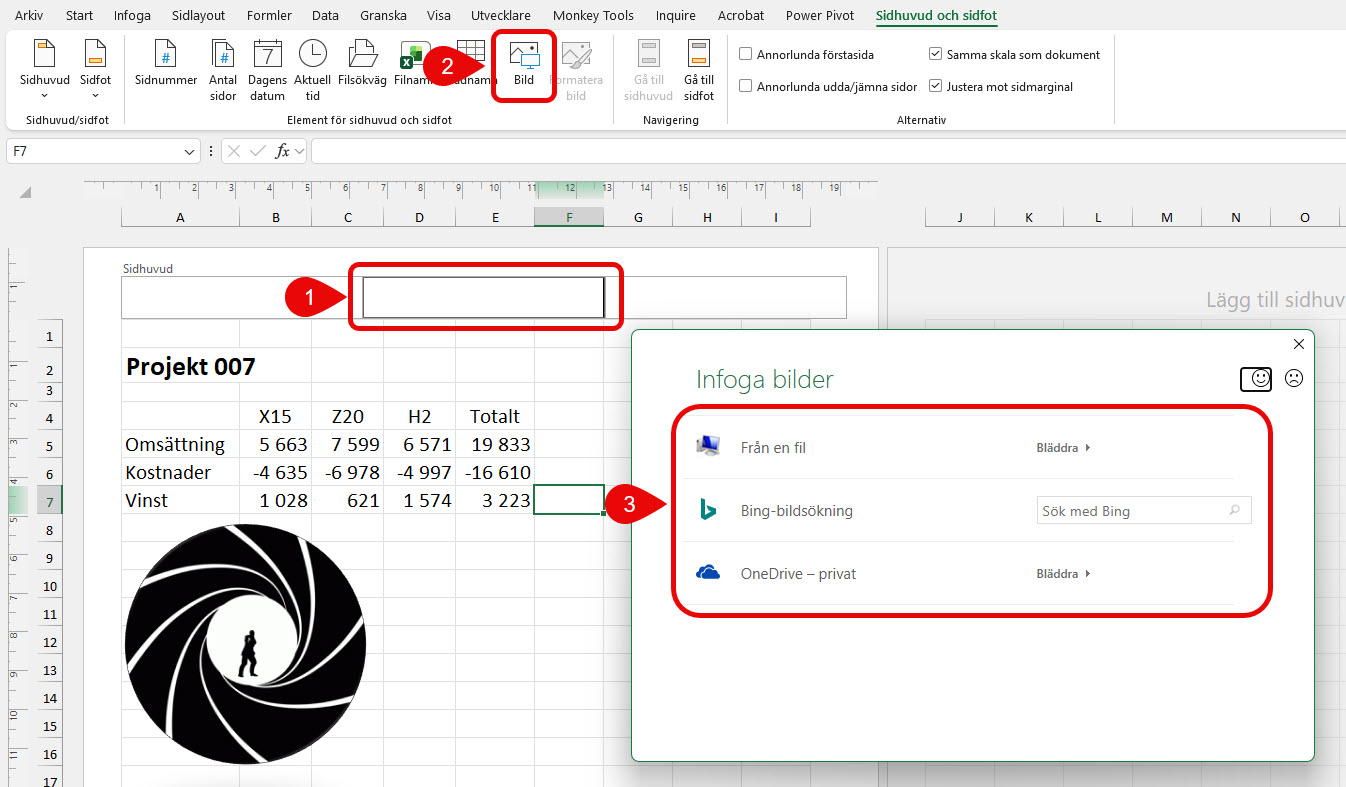Screen dimensions: 1346x787
Task: Toggle Annorlunda udda/jämna sidor checkbox
Action: [x=746, y=87]
